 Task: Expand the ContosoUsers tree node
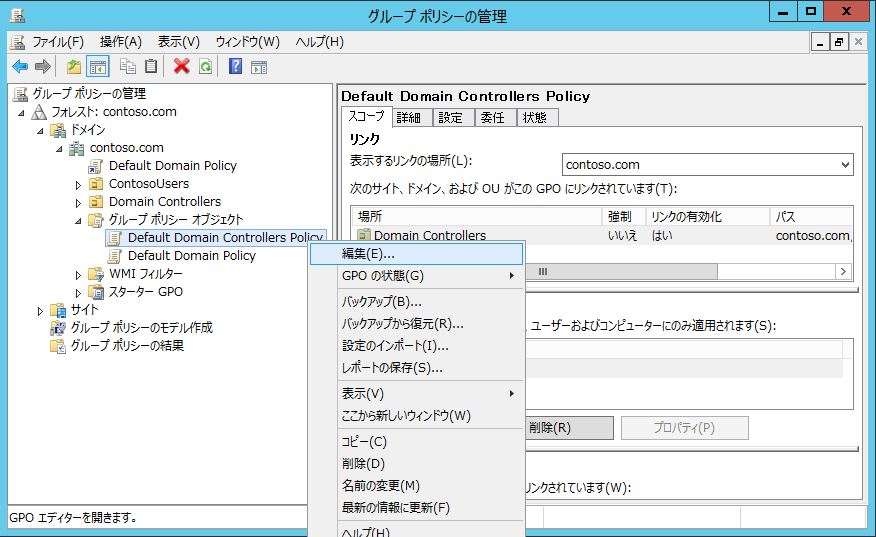(x=79, y=184)
